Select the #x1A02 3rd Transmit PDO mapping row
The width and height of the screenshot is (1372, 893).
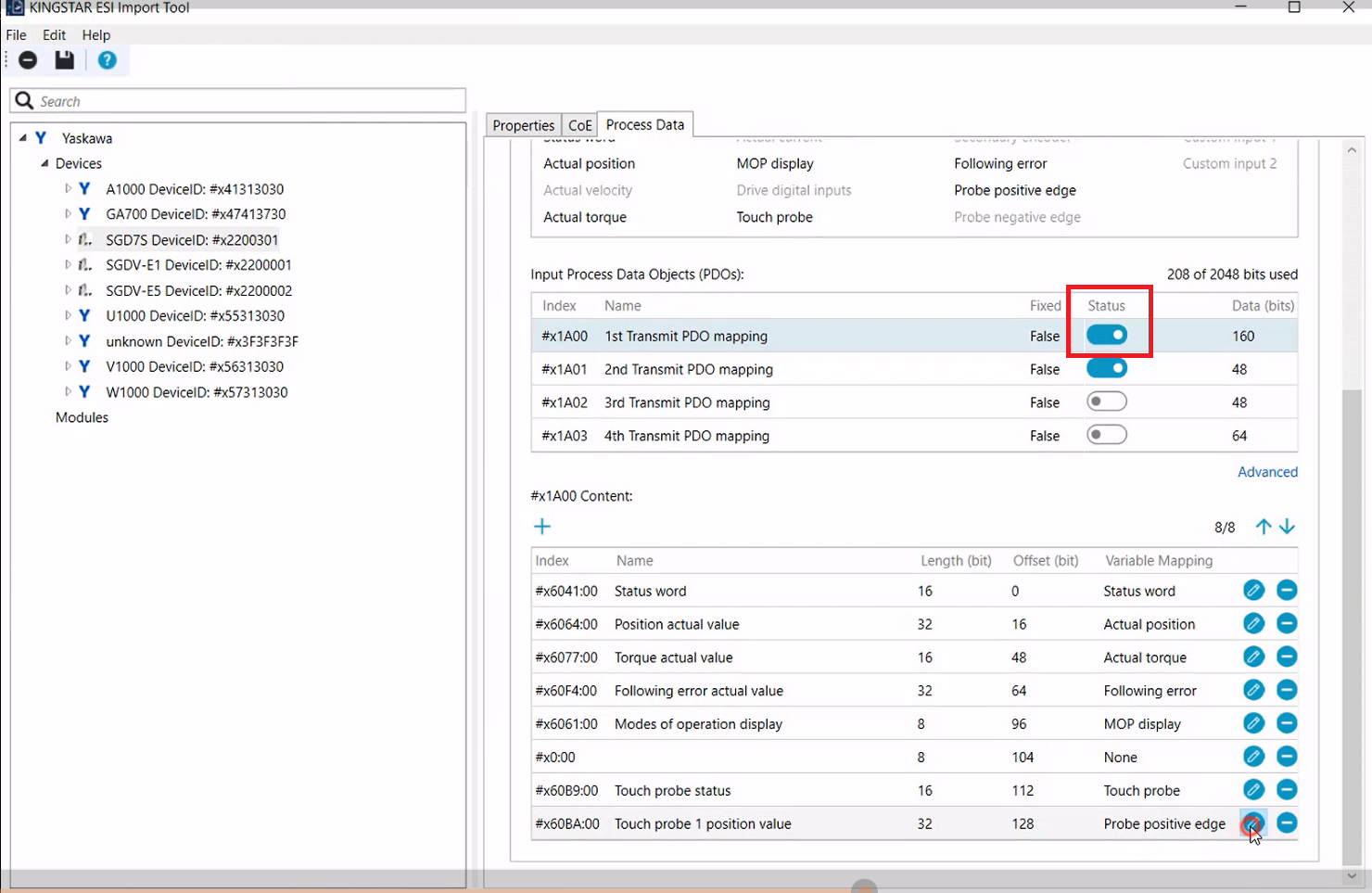(x=914, y=402)
